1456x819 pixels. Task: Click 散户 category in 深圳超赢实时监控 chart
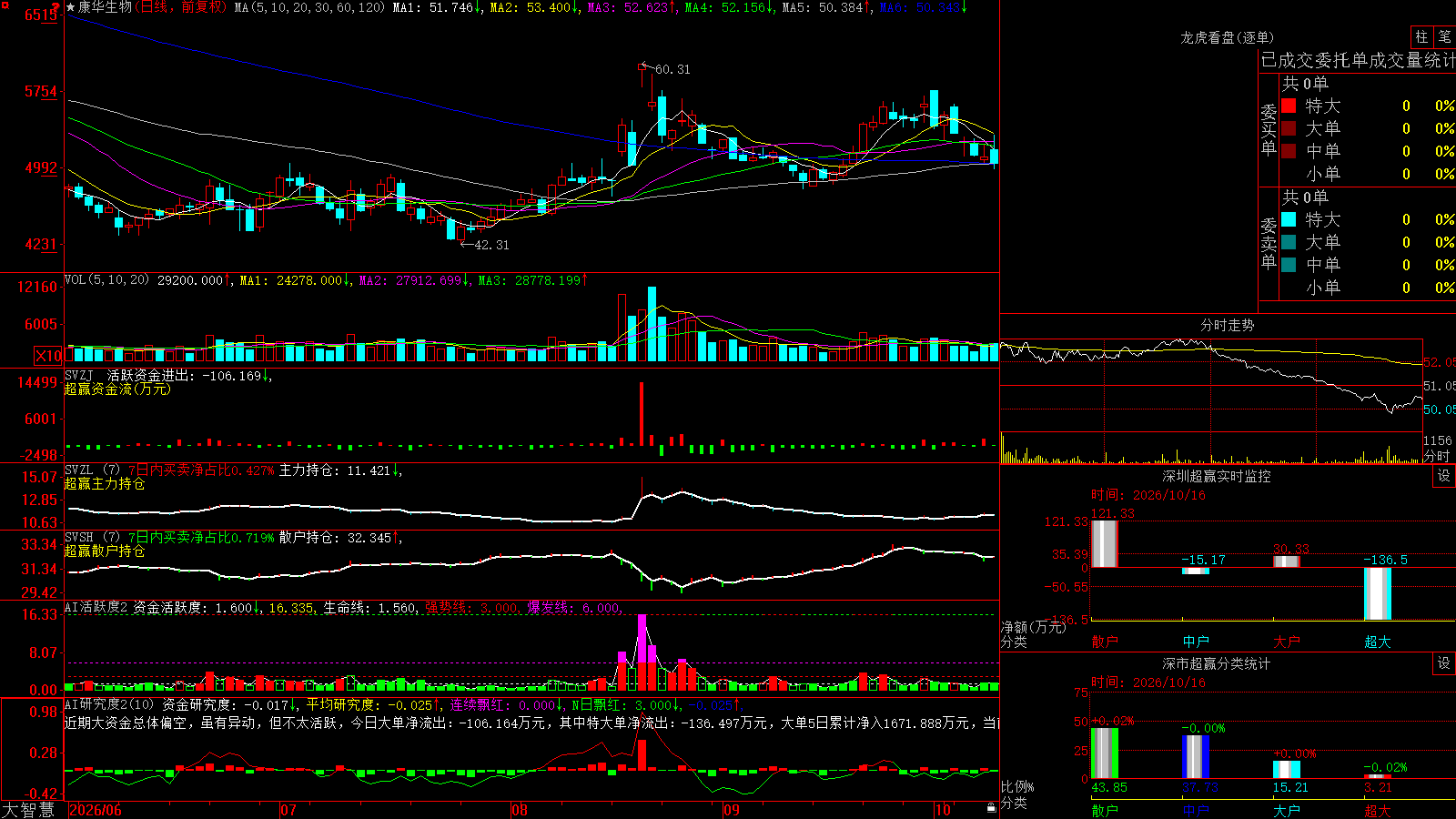coord(1105,642)
